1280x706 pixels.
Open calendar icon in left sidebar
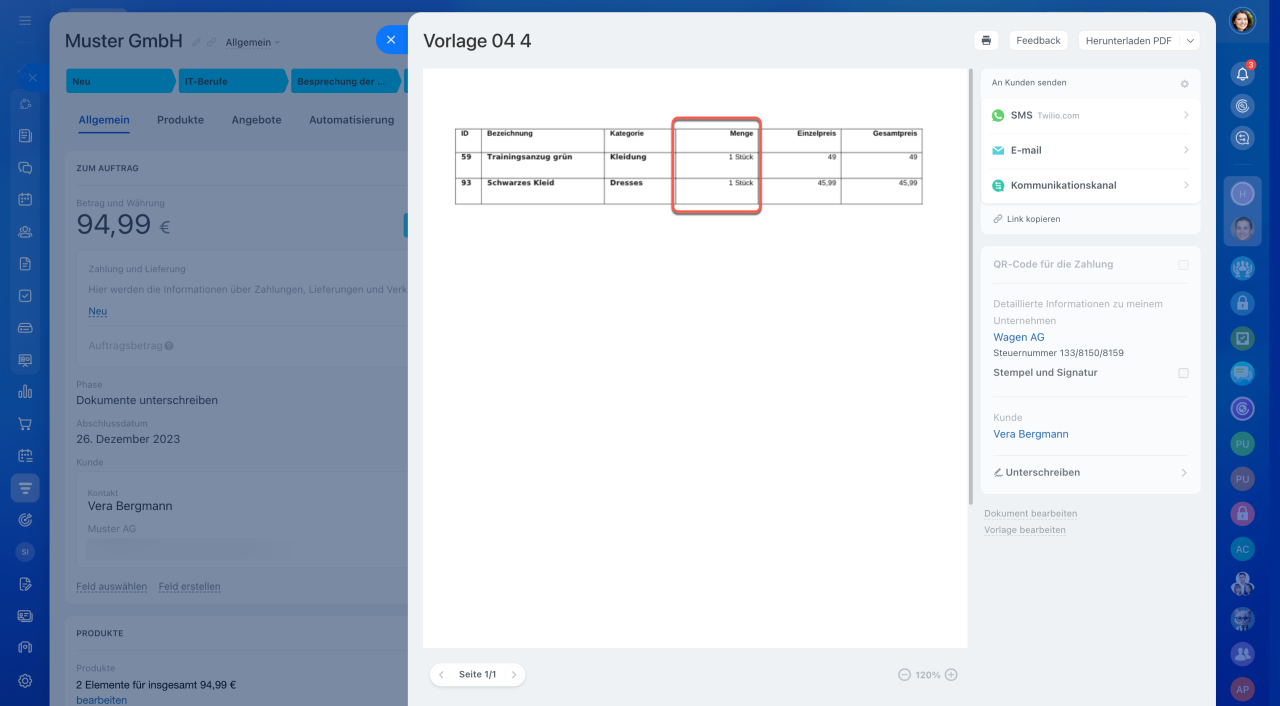(x=25, y=199)
